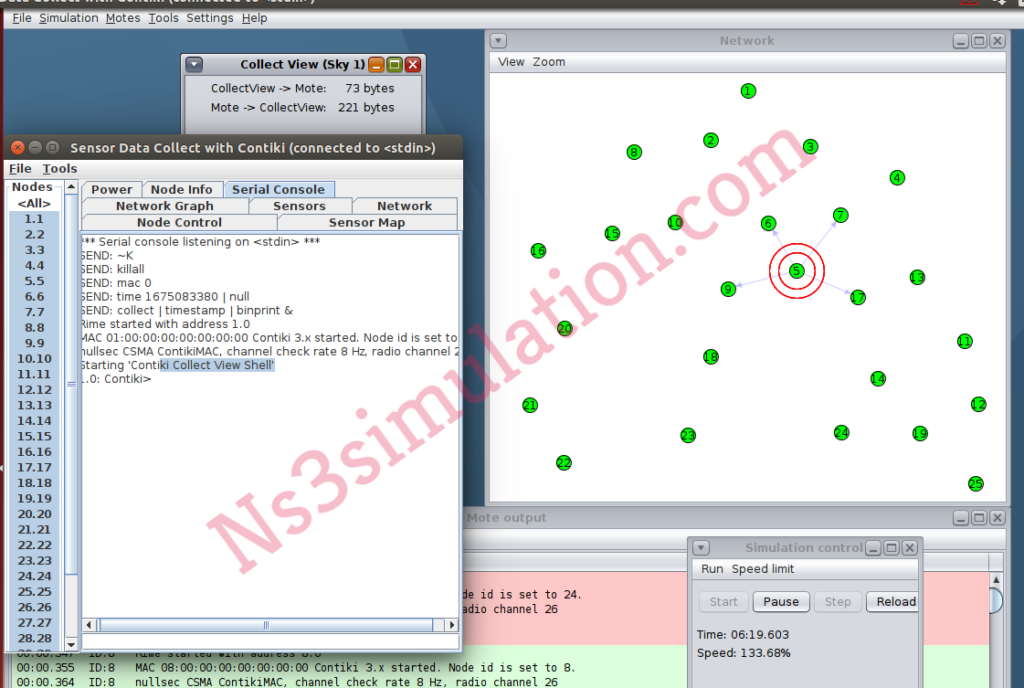The image size is (1024, 688).
Task: Click the Nodes list scrollbar up arrow
Action: [x=71, y=187]
